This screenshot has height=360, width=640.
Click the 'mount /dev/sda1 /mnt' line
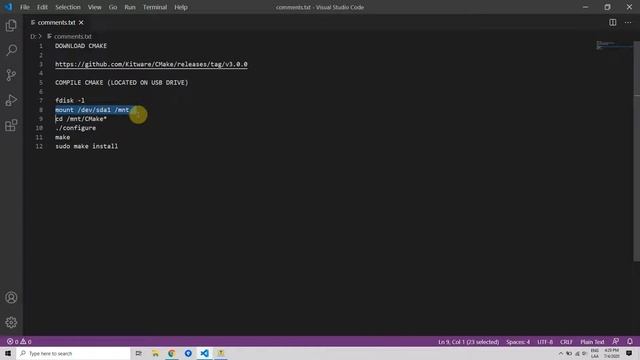(x=92, y=110)
